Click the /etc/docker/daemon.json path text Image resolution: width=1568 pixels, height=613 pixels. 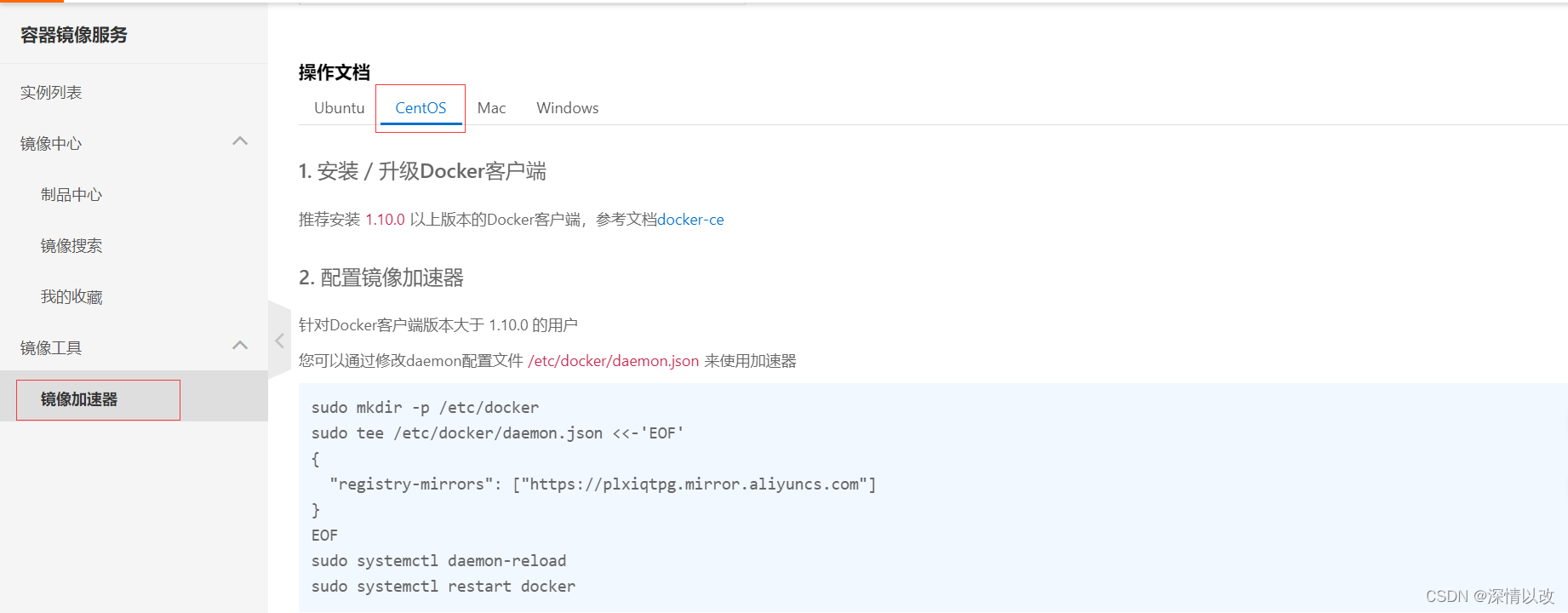(613, 361)
